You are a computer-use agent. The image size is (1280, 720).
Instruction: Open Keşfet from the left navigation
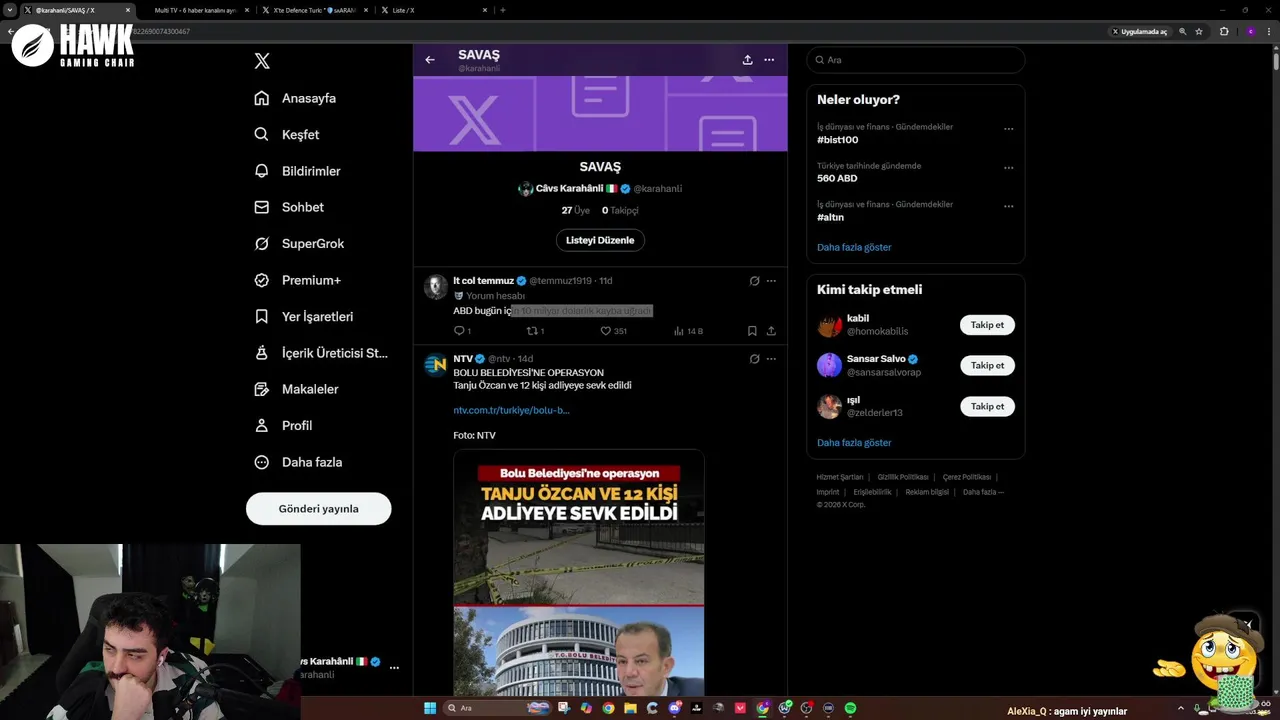pos(288,134)
